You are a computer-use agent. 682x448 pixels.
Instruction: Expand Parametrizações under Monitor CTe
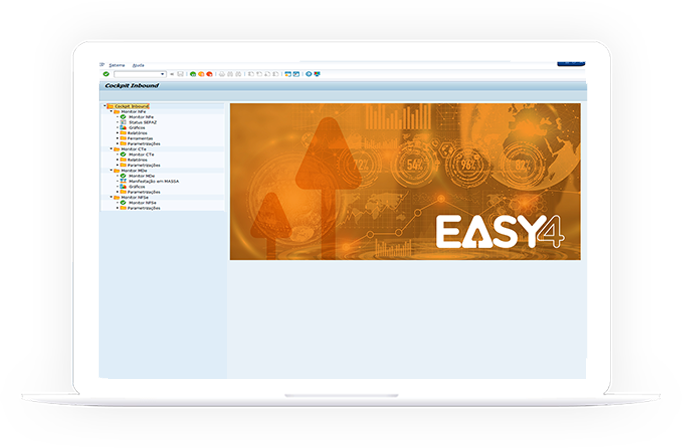tap(117, 165)
